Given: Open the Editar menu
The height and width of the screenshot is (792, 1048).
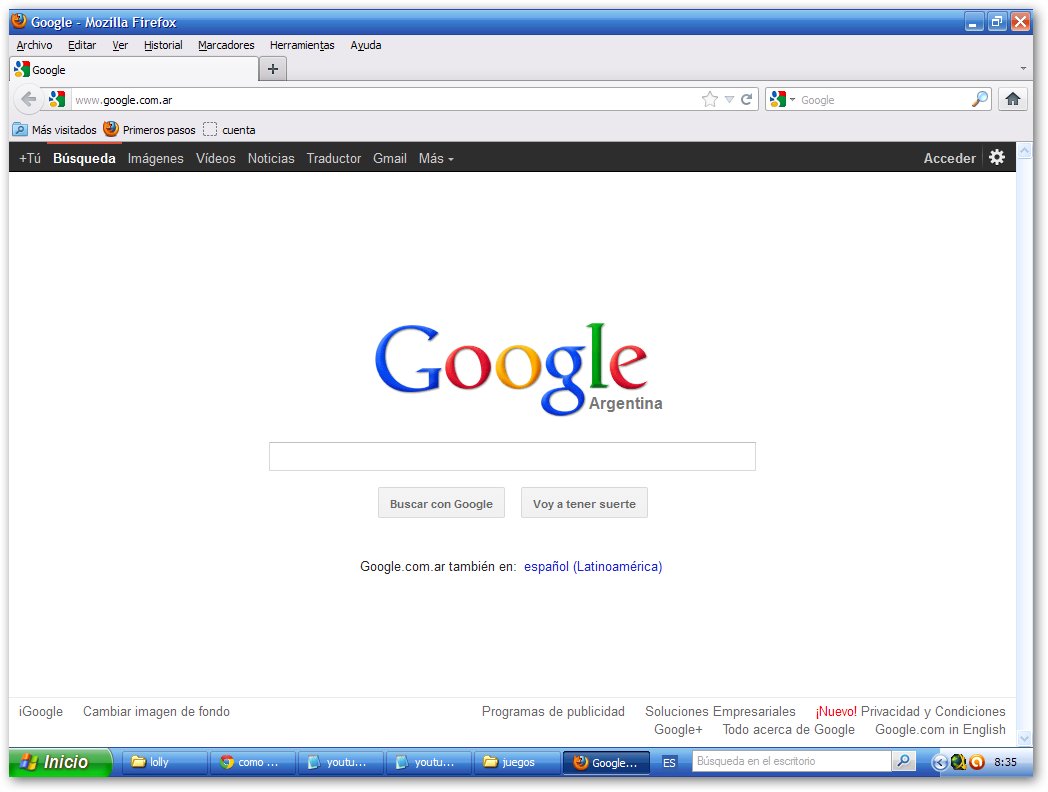Looking at the screenshot, I should (82, 45).
